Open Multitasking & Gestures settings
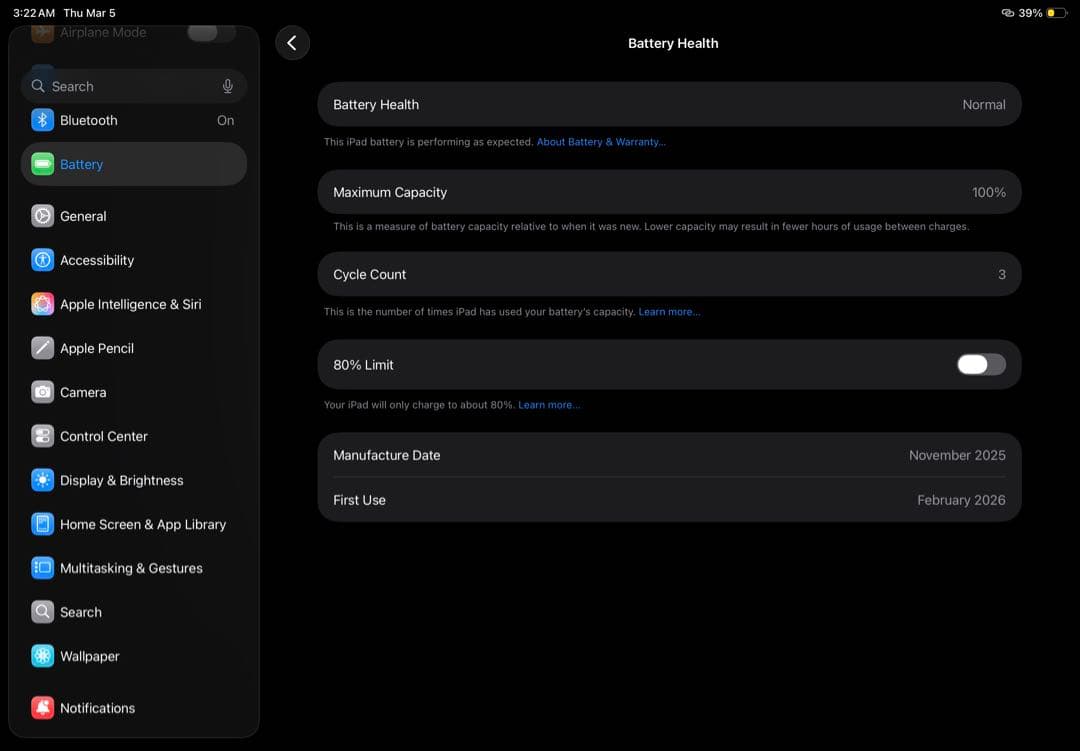Screen dimensions: 1080x751 click(134, 568)
